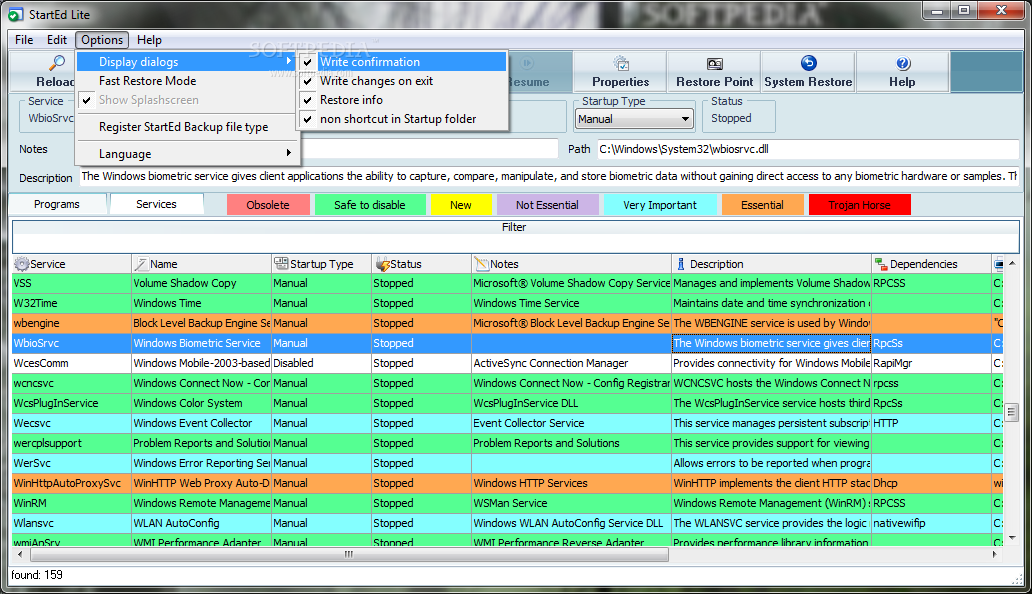Image resolution: width=1032 pixels, height=594 pixels.
Task: Click the RapiMgr dependency cell
Action: pyautogui.click(x=931, y=363)
